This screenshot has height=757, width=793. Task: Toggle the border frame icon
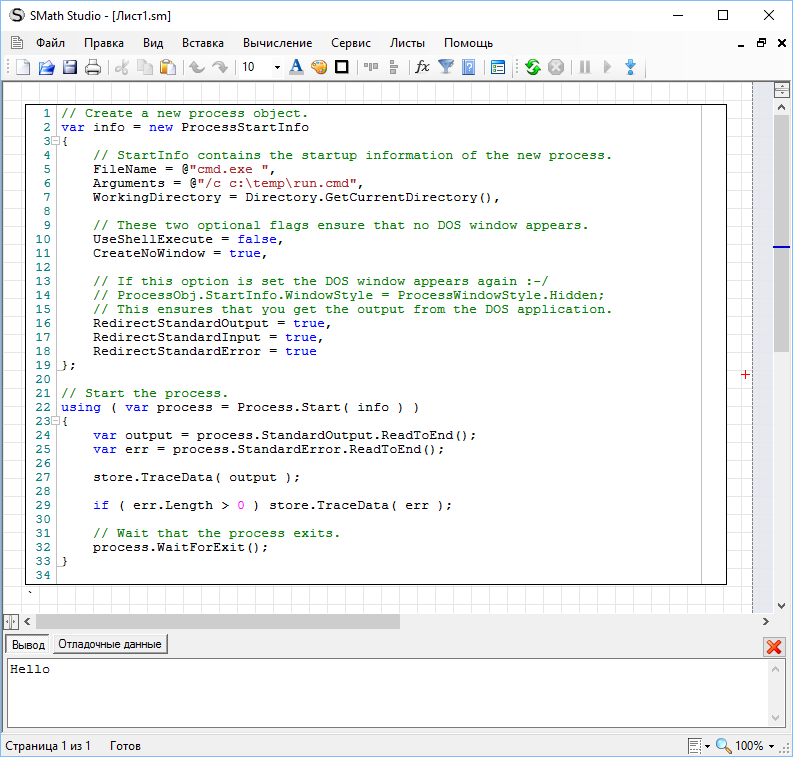tap(342, 67)
